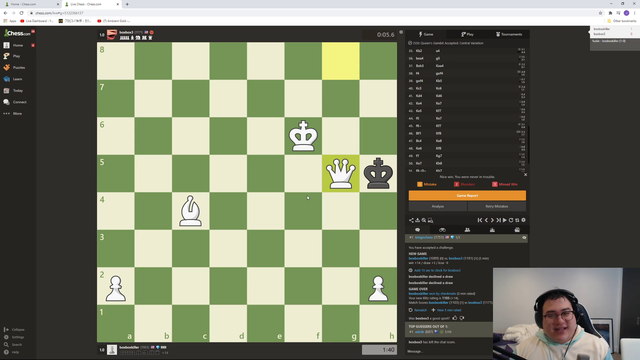Open the chat tab icon
This screenshot has width=640, height=360.
tap(418, 230)
